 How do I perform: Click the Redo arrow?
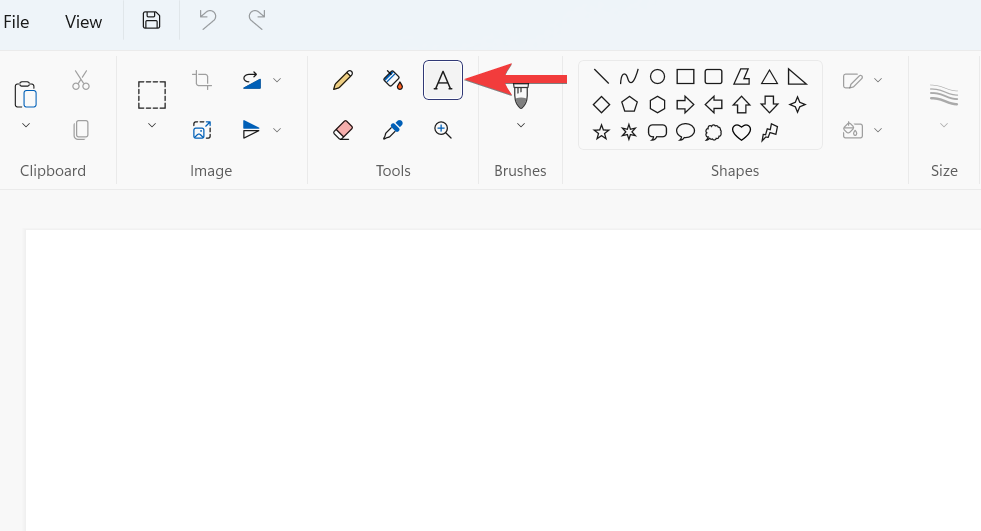[x=257, y=21]
